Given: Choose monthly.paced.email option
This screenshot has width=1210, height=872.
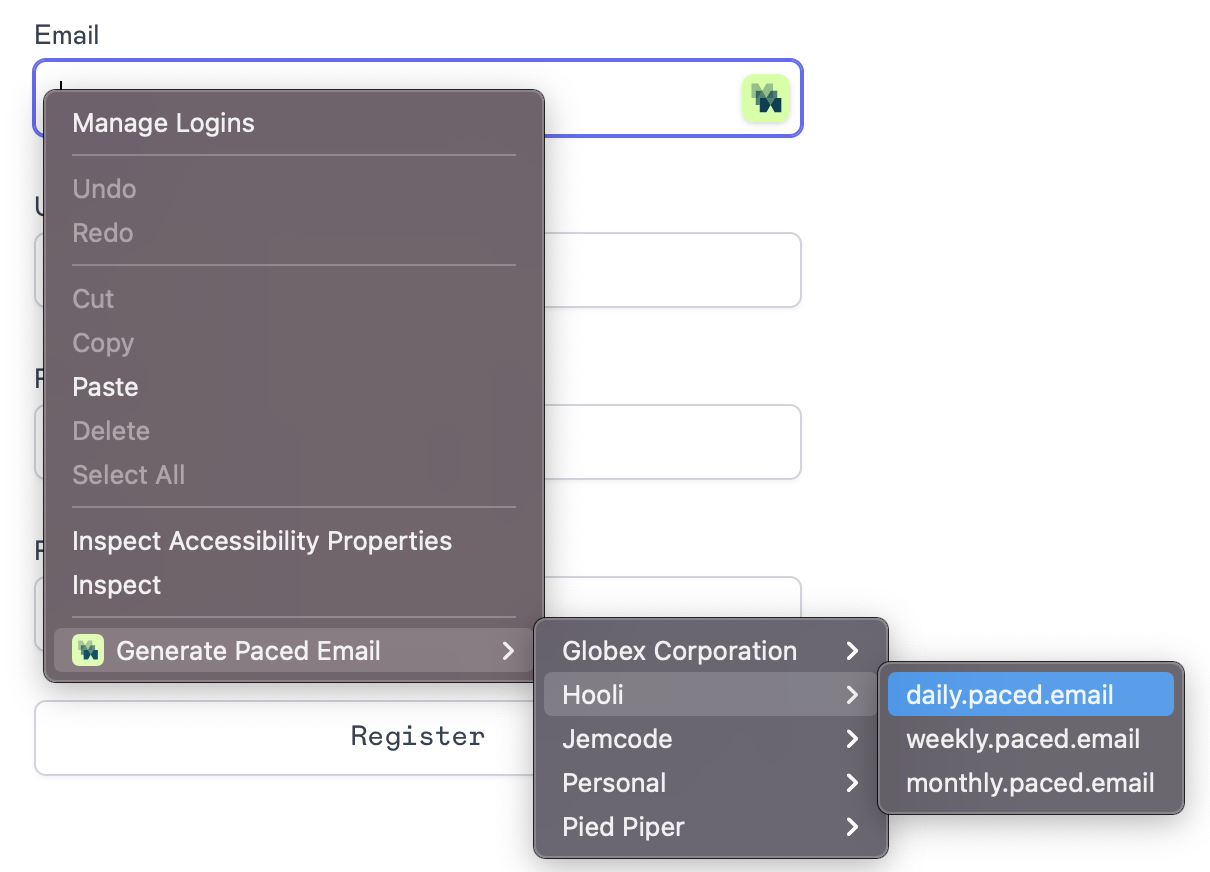Looking at the screenshot, I should pos(1029,782).
